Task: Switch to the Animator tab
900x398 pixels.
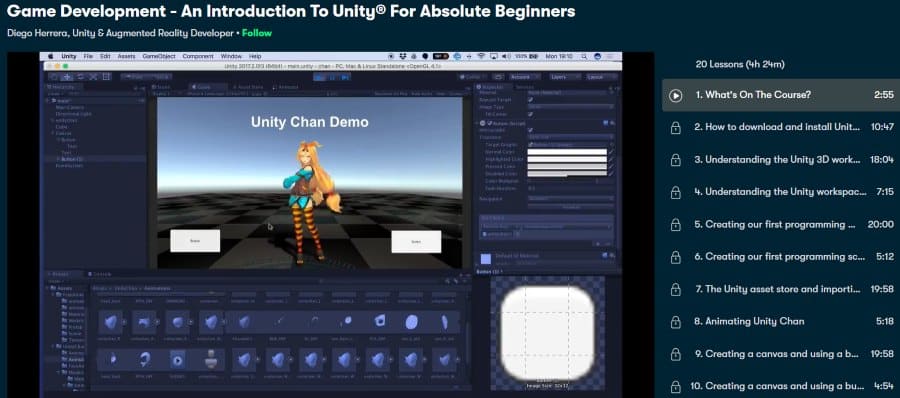Action: point(286,87)
